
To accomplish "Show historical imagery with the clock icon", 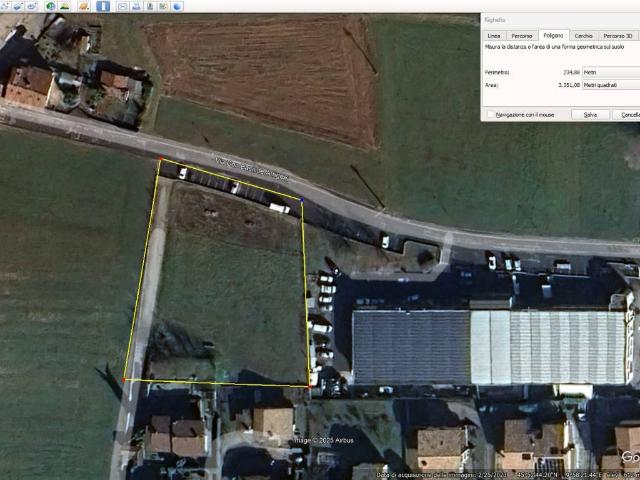I will (x=50, y=6).
